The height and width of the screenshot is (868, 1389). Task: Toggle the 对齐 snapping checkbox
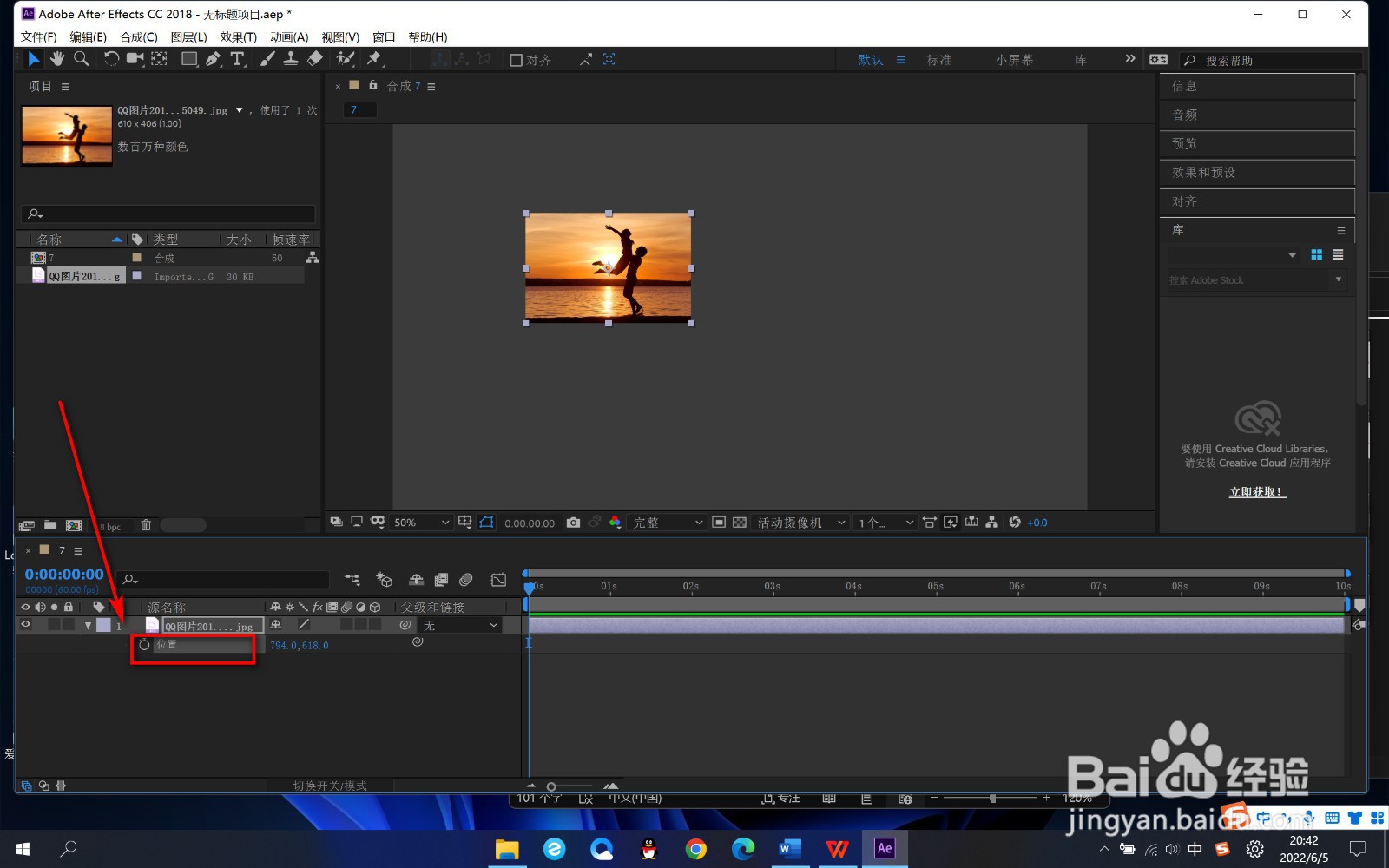point(516,60)
